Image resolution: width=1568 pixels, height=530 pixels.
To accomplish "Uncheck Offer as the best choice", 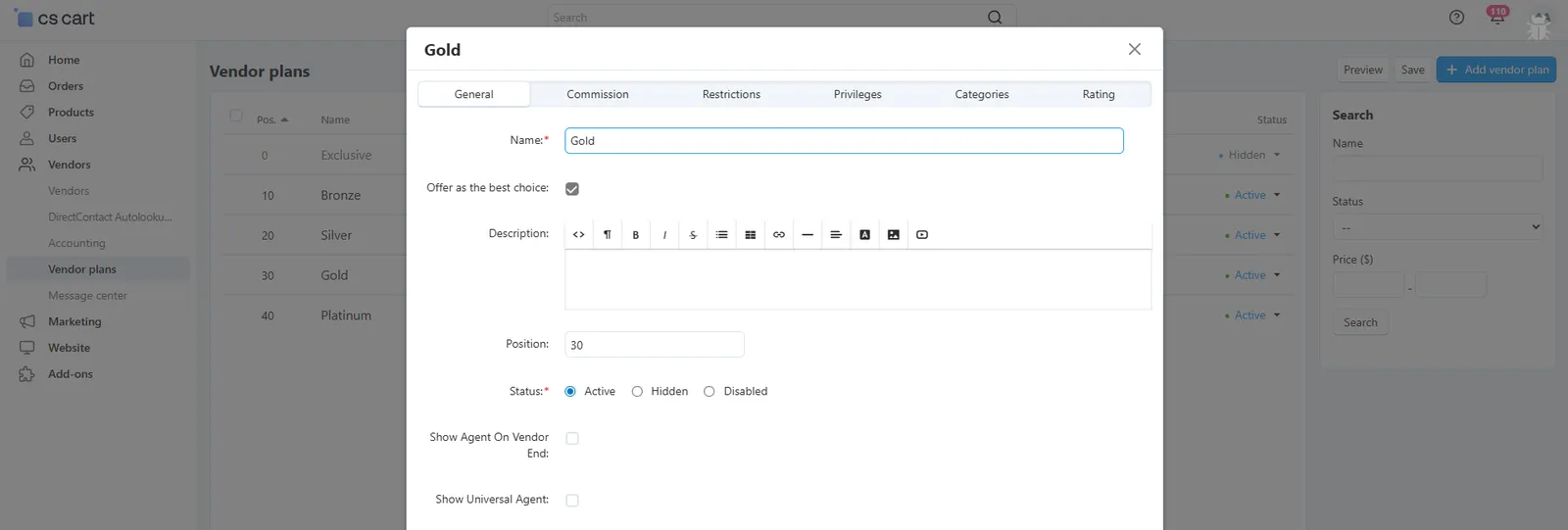I will coord(572,188).
